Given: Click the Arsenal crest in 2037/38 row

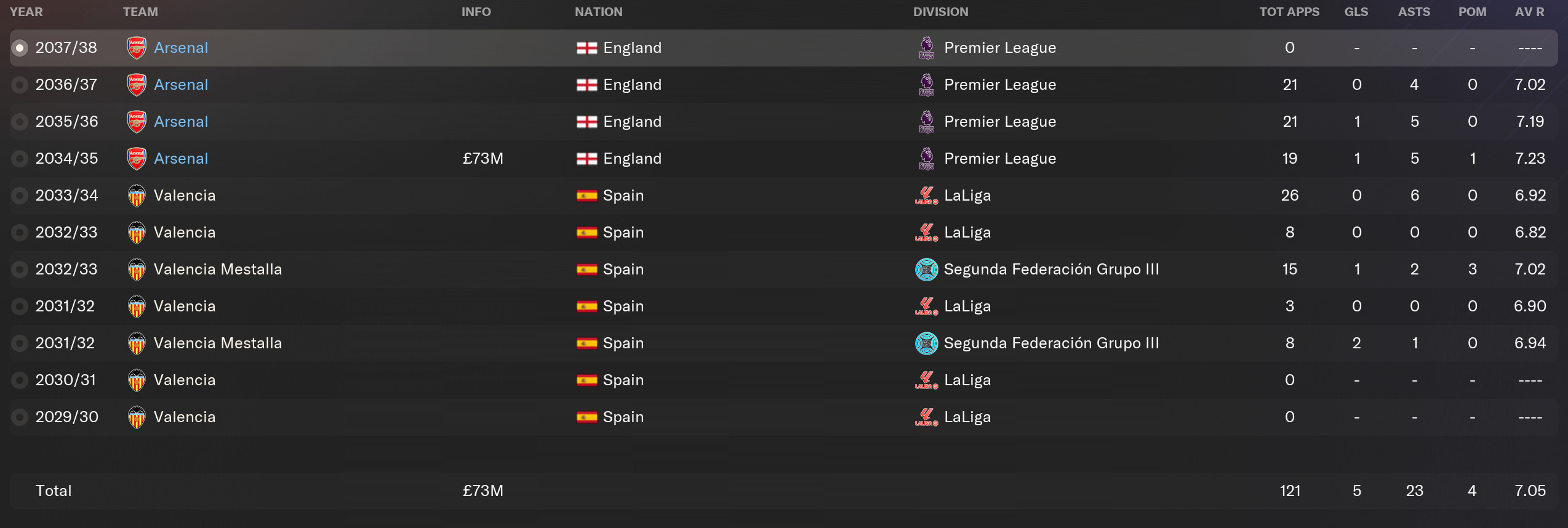Looking at the screenshot, I should coord(136,48).
